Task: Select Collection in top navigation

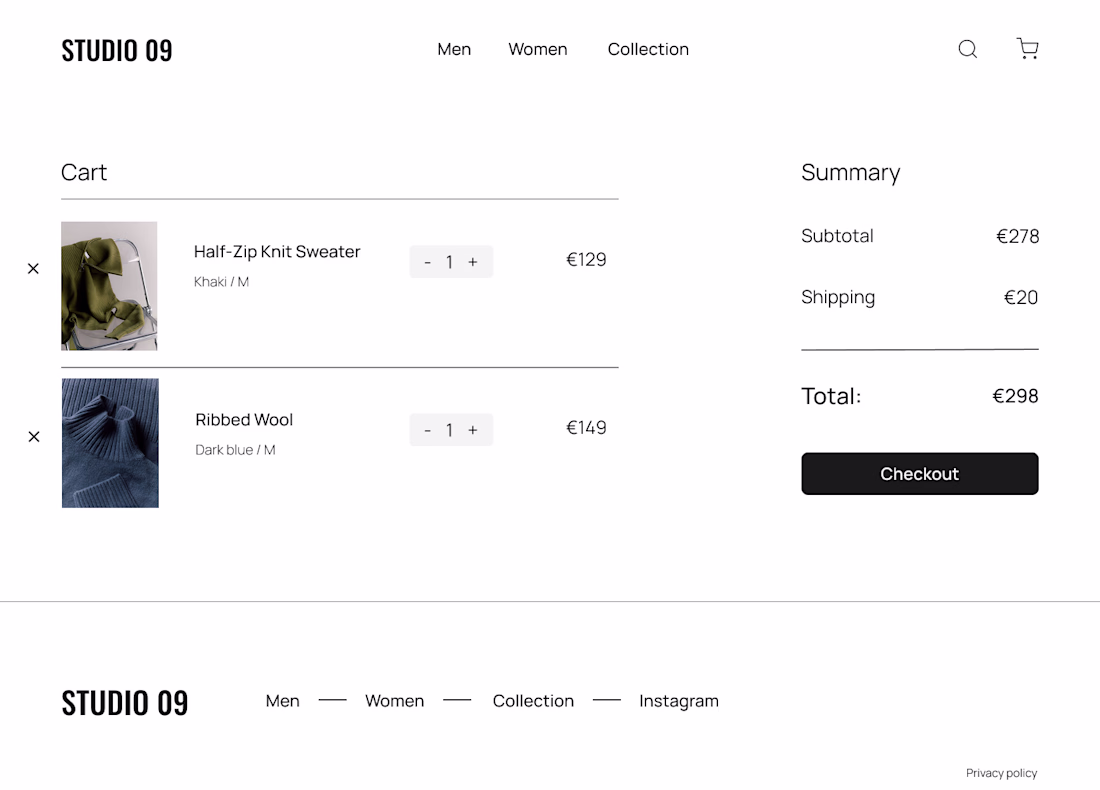Action: click(648, 49)
